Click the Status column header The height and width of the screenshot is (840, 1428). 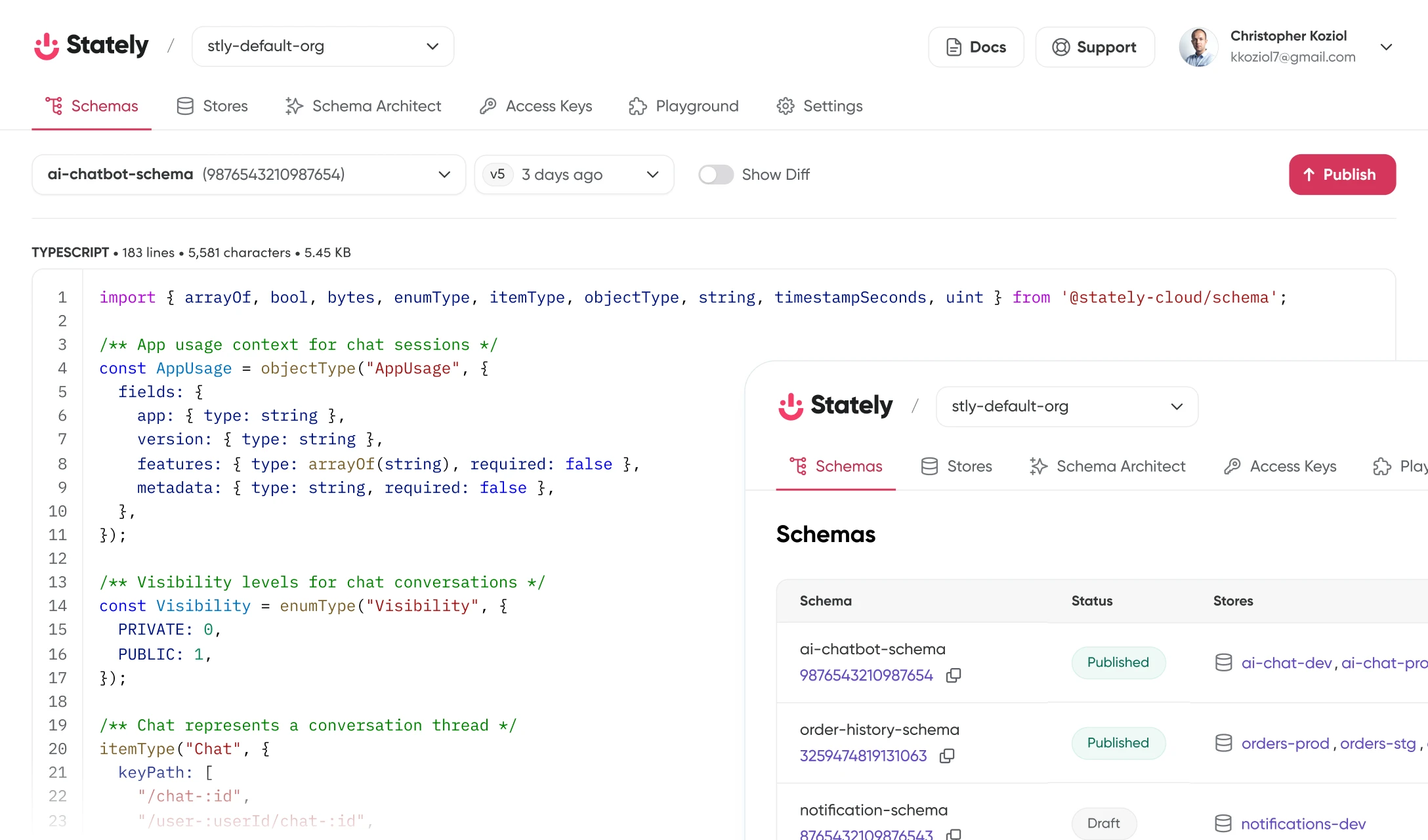tap(1092, 601)
